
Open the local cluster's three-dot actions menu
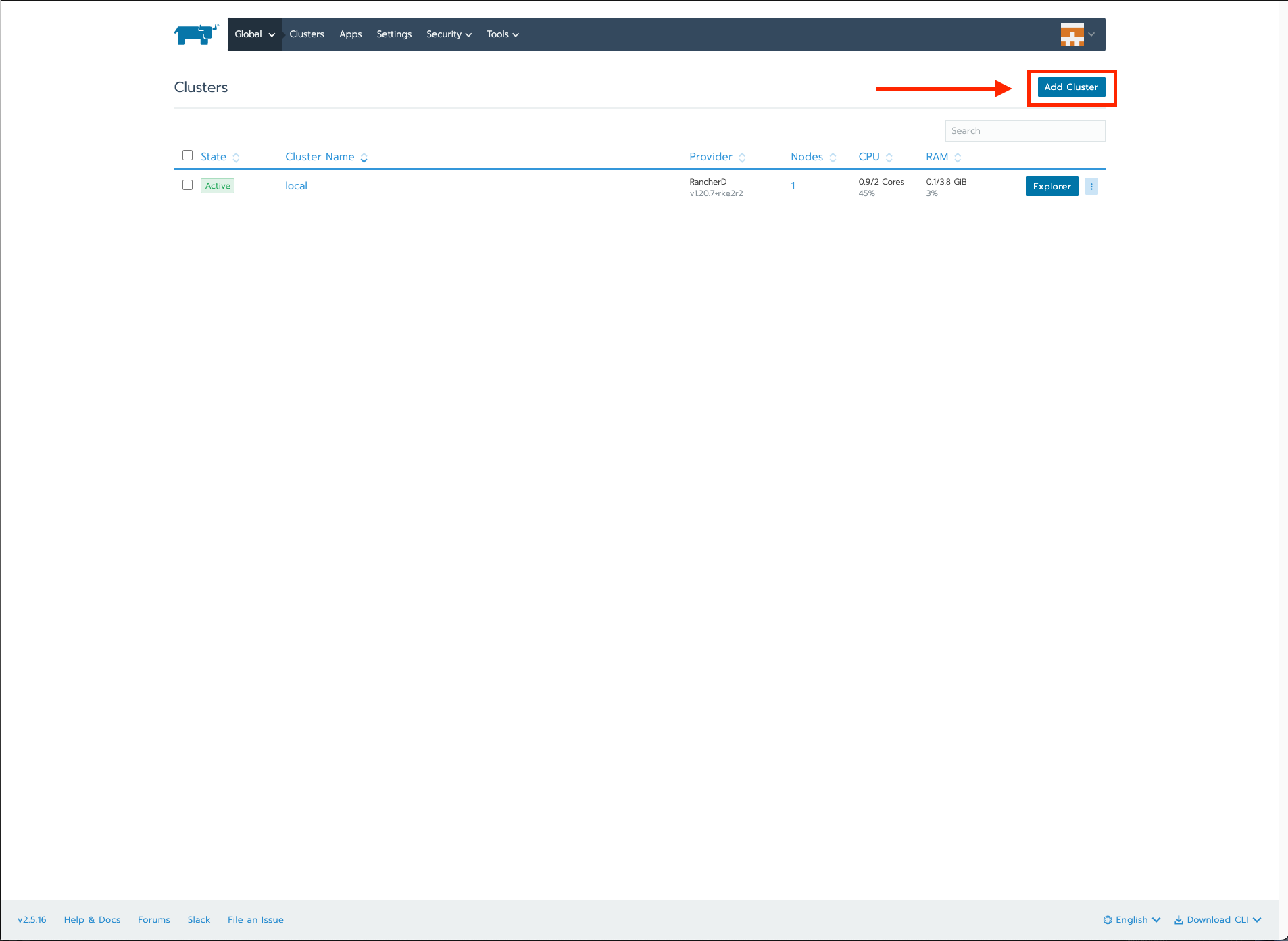coord(1091,187)
